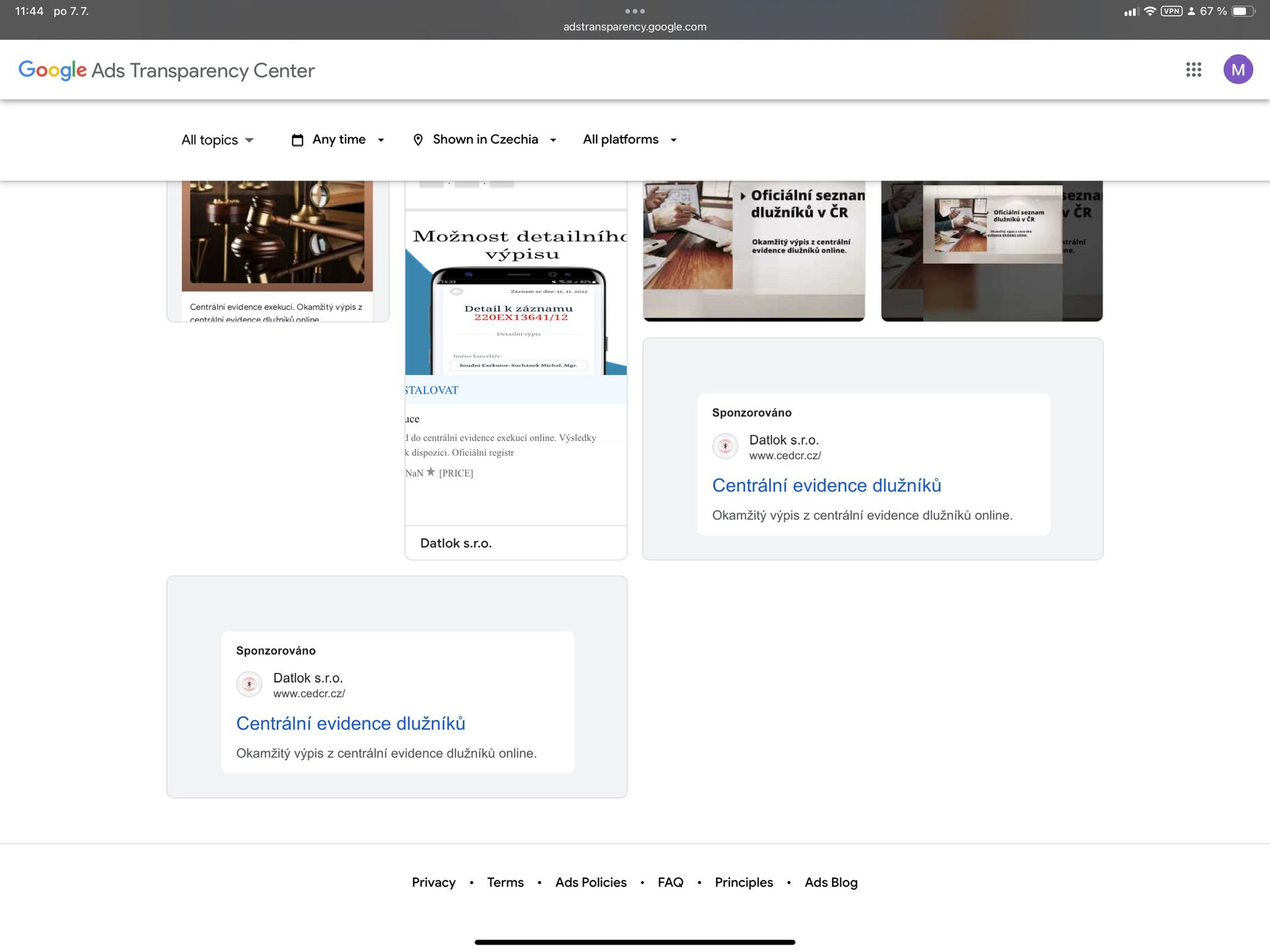The height and width of the screenshot is (952, 1270).
Task: Click the adstransparency.google.com address bar
Action: coord(634,27)
